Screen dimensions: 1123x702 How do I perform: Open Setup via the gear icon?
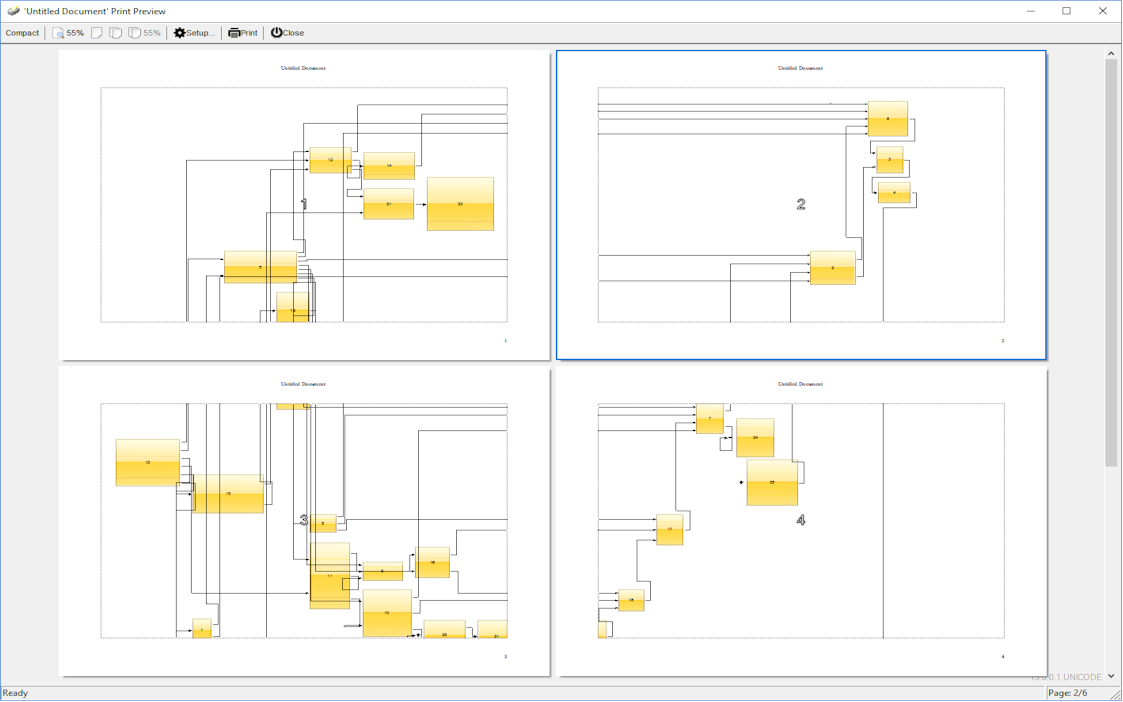180,33
